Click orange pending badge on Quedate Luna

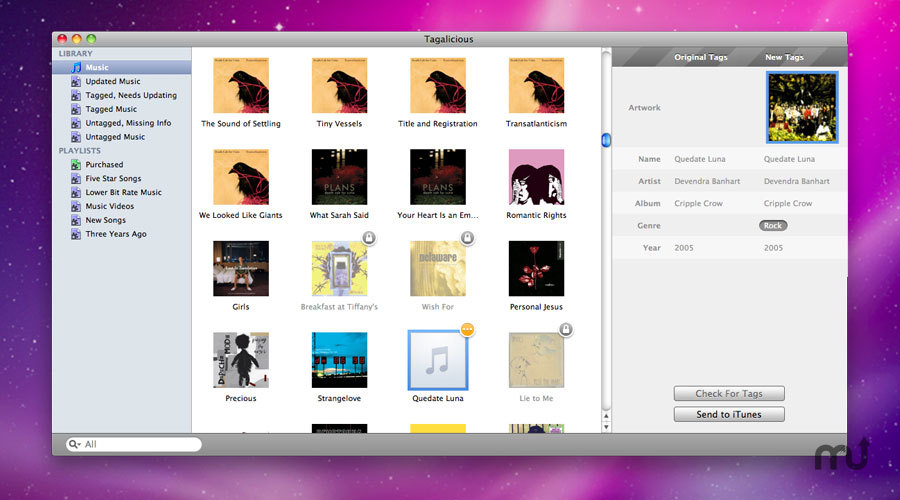coord(468,330)
